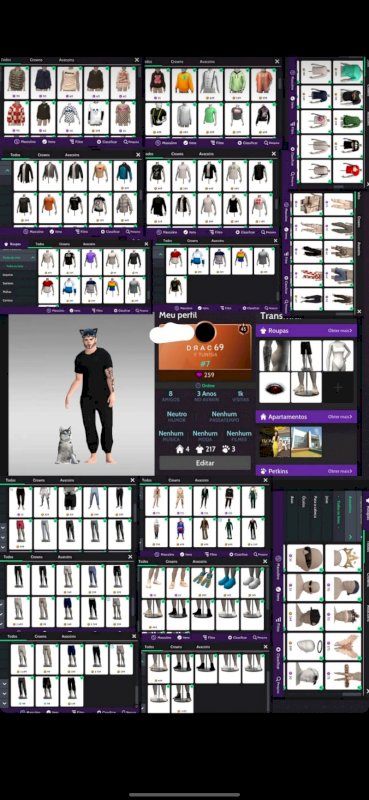Toggle Itens check below the orange hoodie panel
Image resolution: width=369 pixels, height=800 pixels.
(191, 143)
